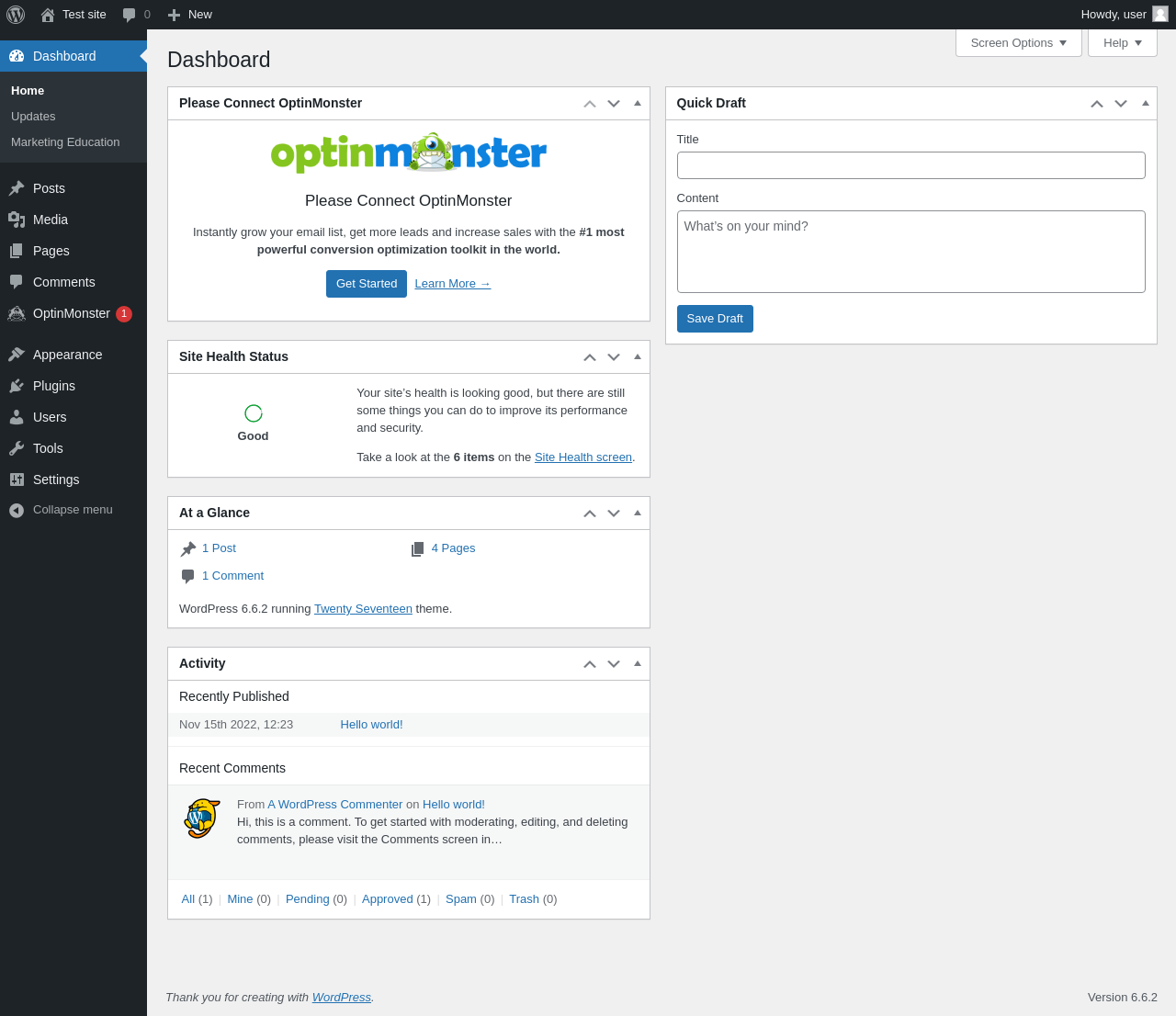Image resolution: width=1176 pixels, height=1016 pixels.
Task: Click the OptinMonster monster sidebar icon
Action: click(17, 313)
